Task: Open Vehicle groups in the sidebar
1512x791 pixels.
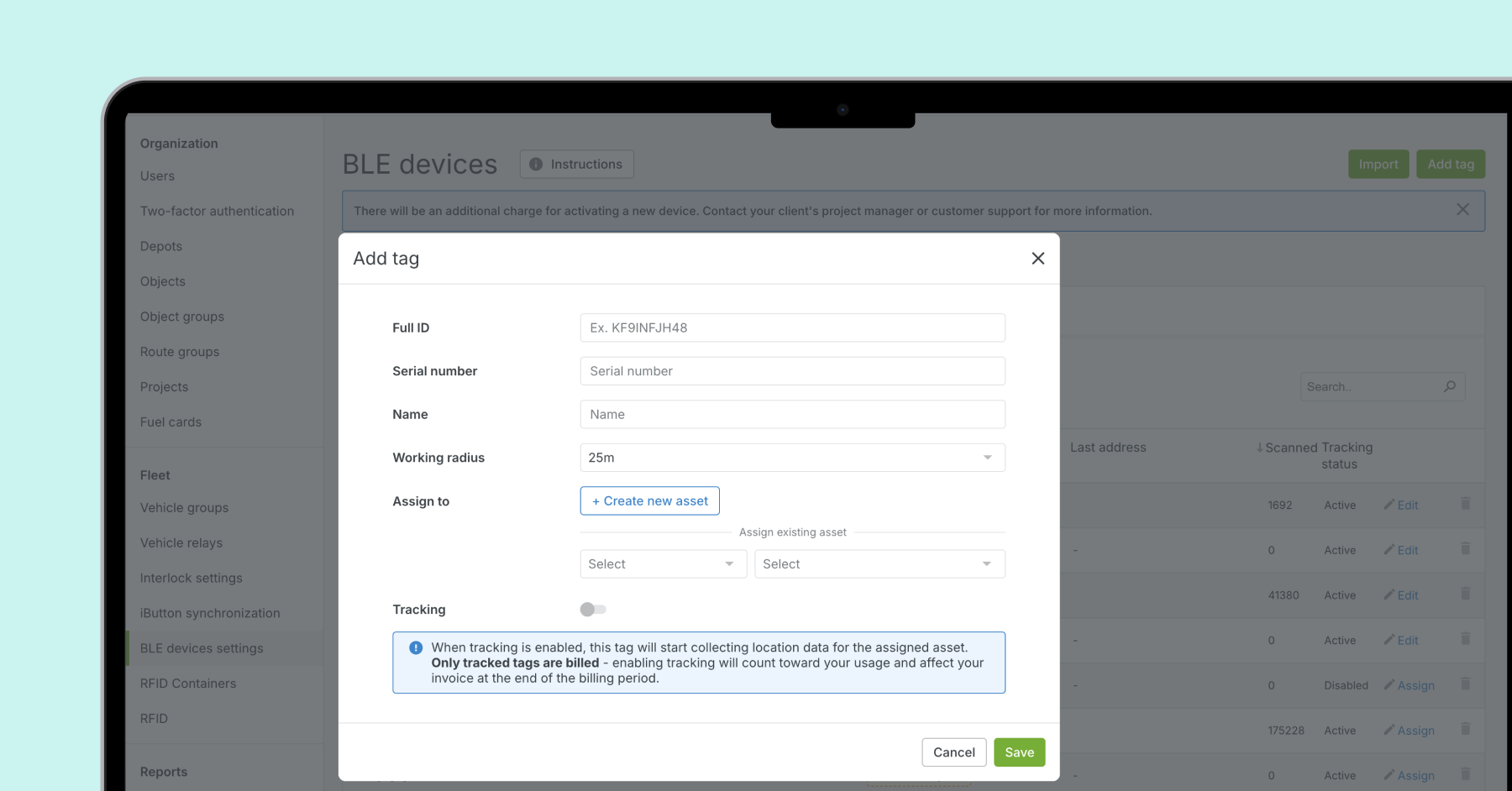Action: [x=184, y=508]
